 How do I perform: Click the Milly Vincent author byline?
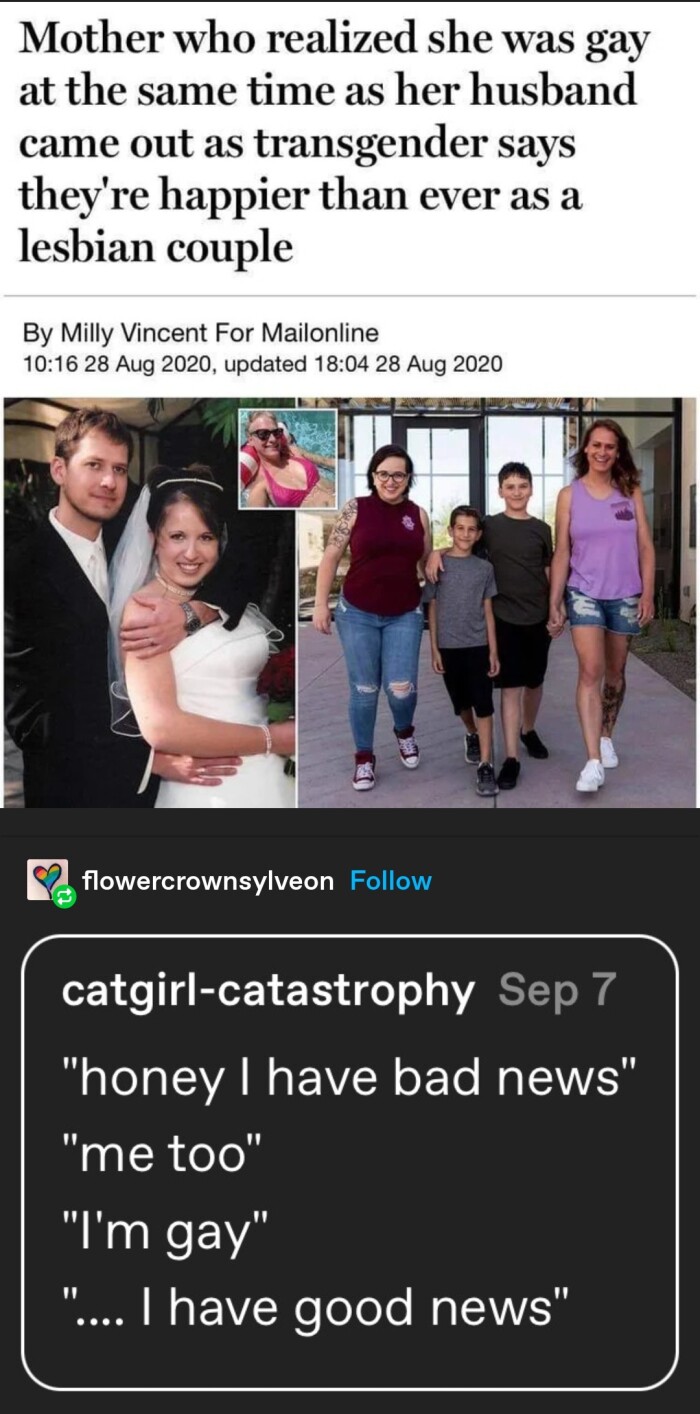click(199, 332)
